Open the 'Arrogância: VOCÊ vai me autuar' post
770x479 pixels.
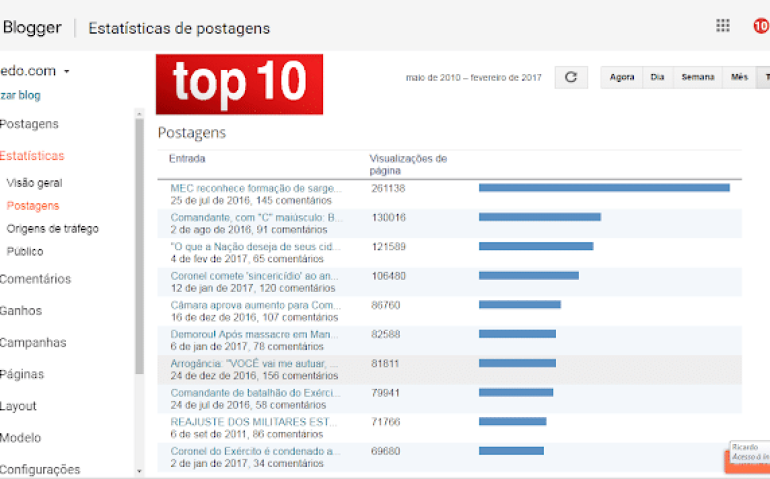[254, 364]
